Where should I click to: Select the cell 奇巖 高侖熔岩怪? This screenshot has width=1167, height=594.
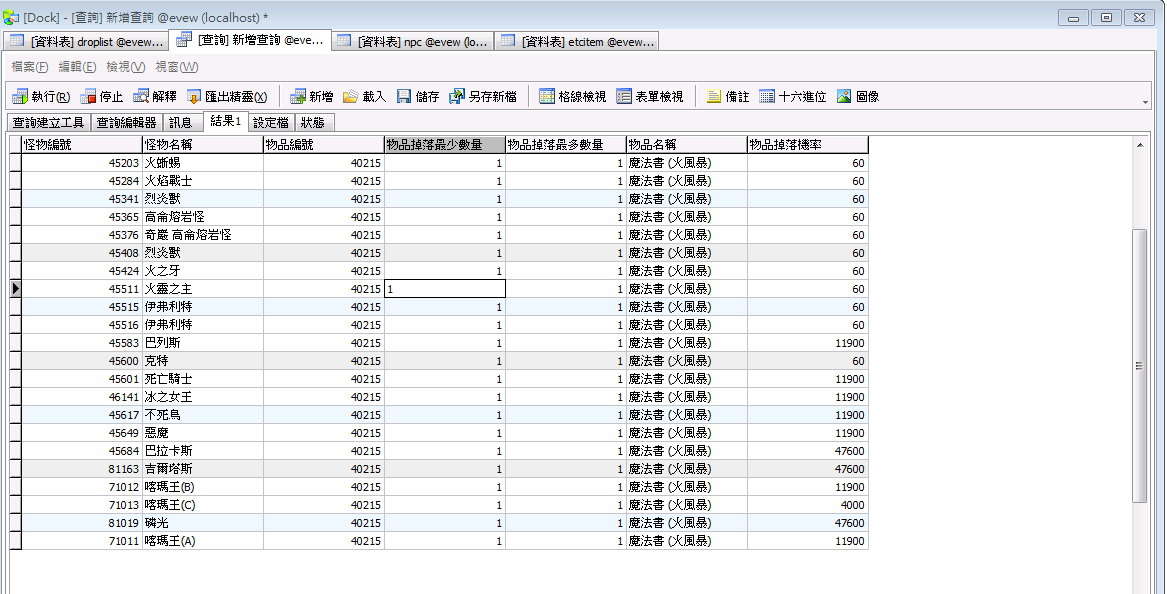pos(202,234)
